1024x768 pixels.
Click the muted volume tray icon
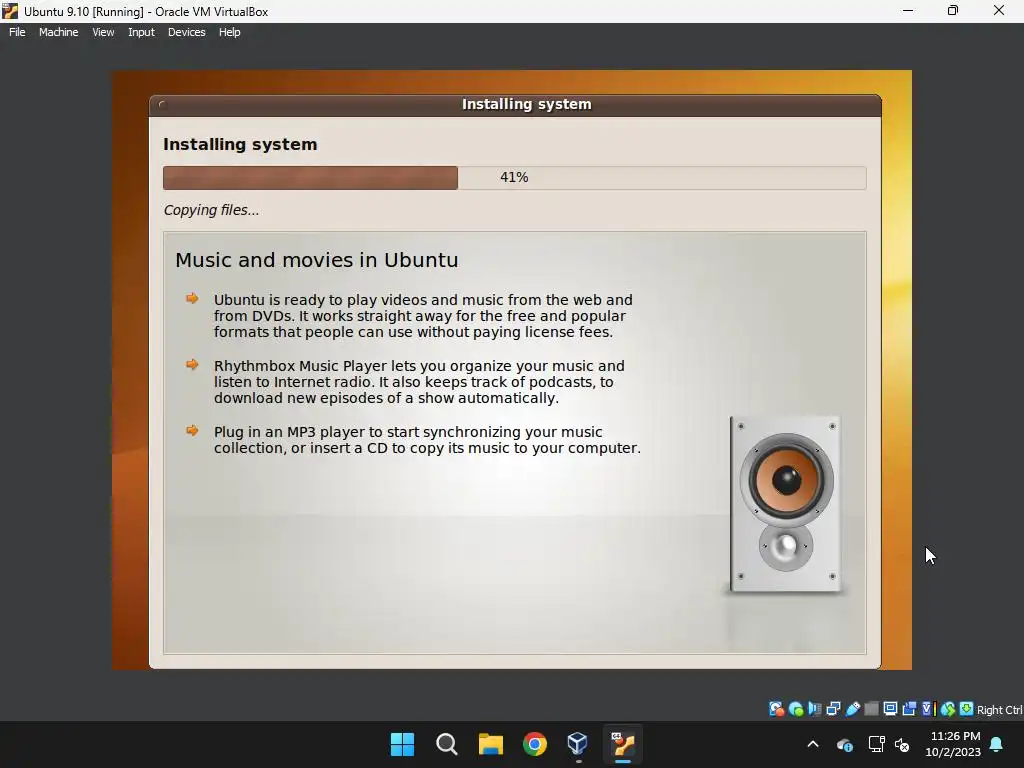pos(902,744)
